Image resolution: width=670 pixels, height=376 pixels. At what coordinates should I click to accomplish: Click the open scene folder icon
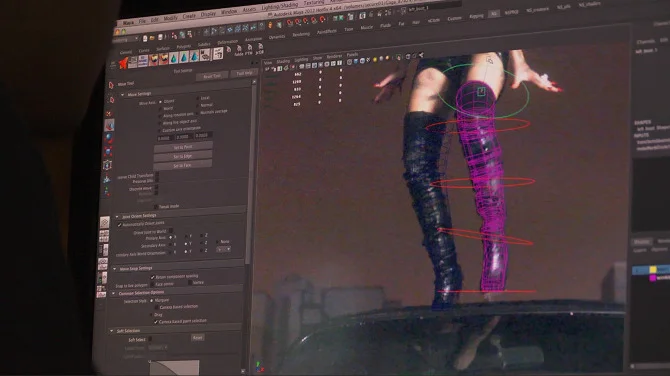point(152,38)
